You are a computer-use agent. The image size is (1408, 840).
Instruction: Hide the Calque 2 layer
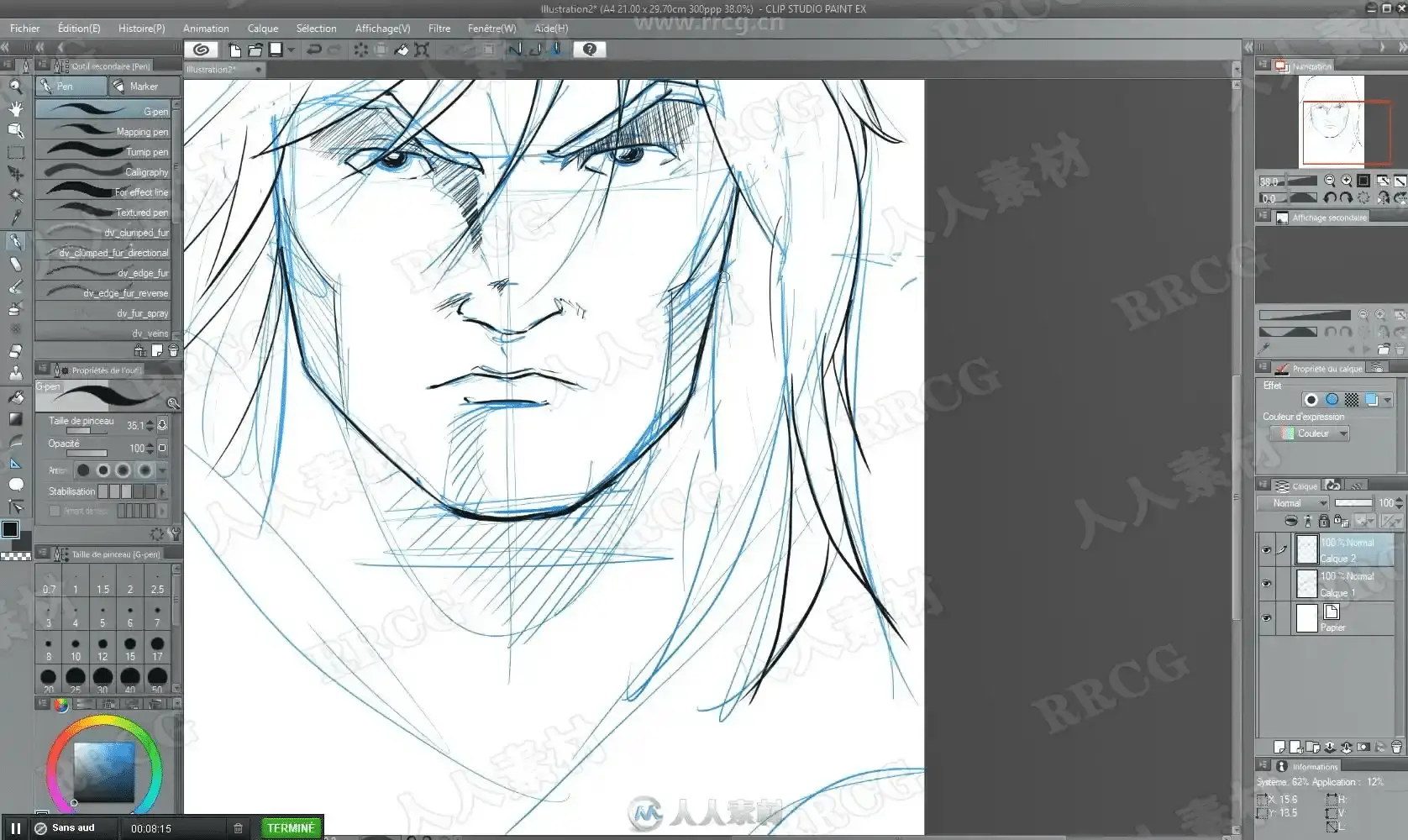pyautogui.click(x=1266, y=550)
